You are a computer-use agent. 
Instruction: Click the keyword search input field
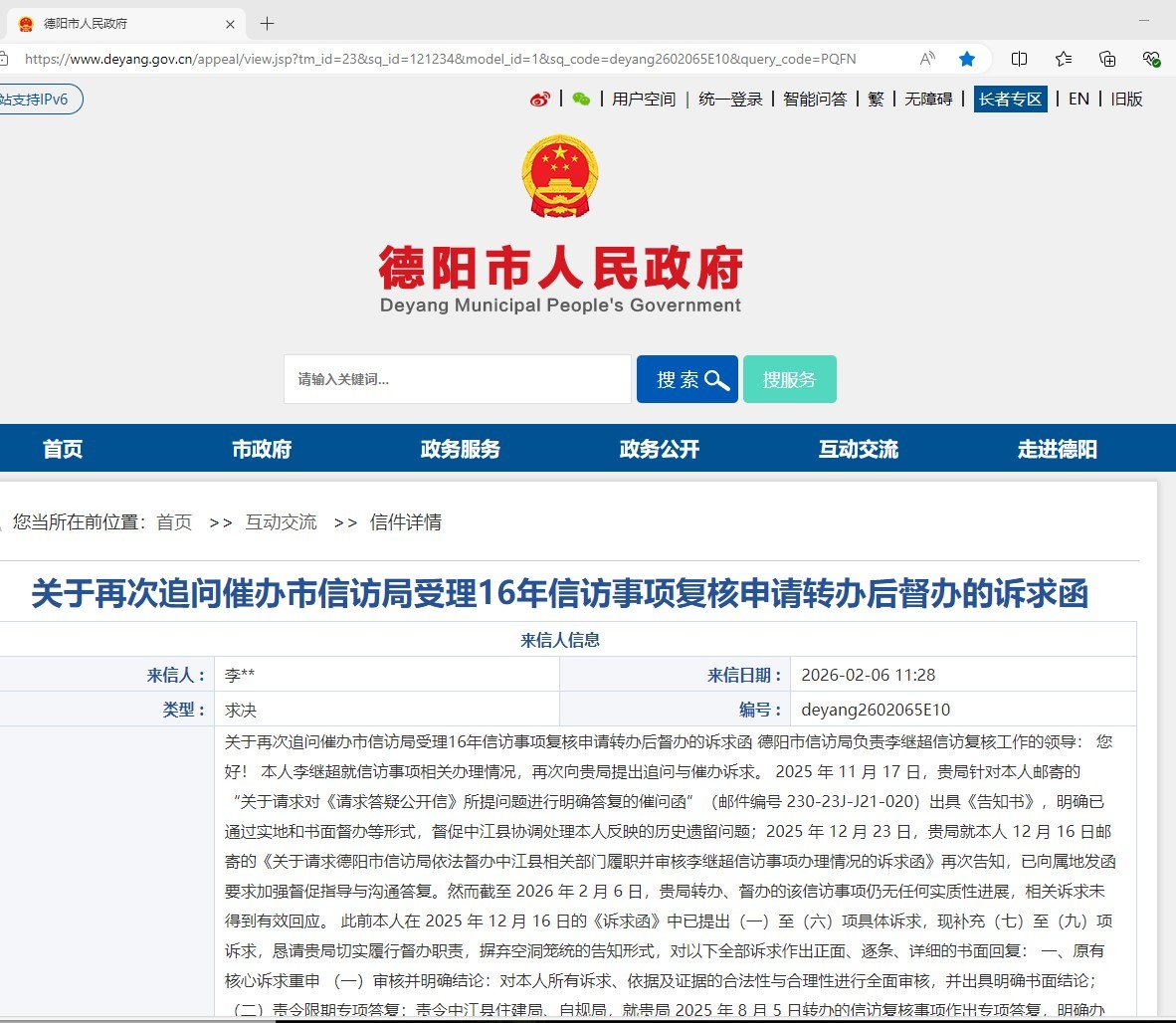point(458,379)
